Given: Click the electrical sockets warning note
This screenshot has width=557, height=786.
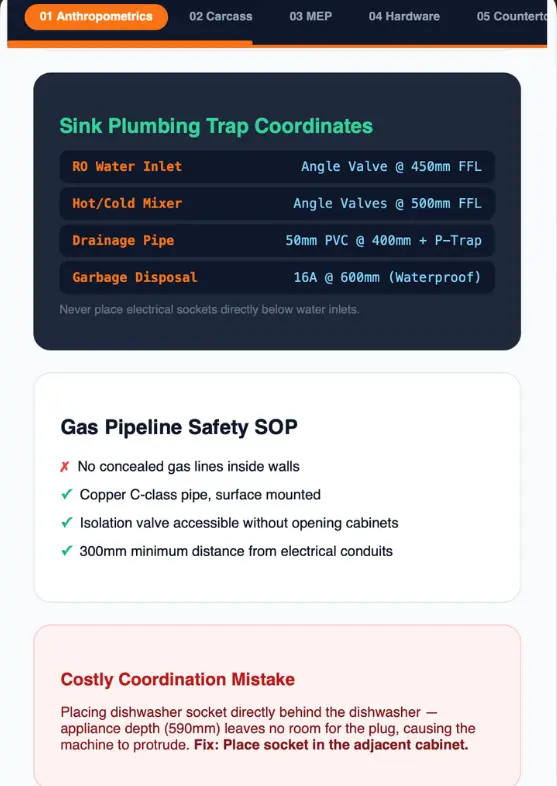Looking at the screenshot, I should (x=210, y=310).
